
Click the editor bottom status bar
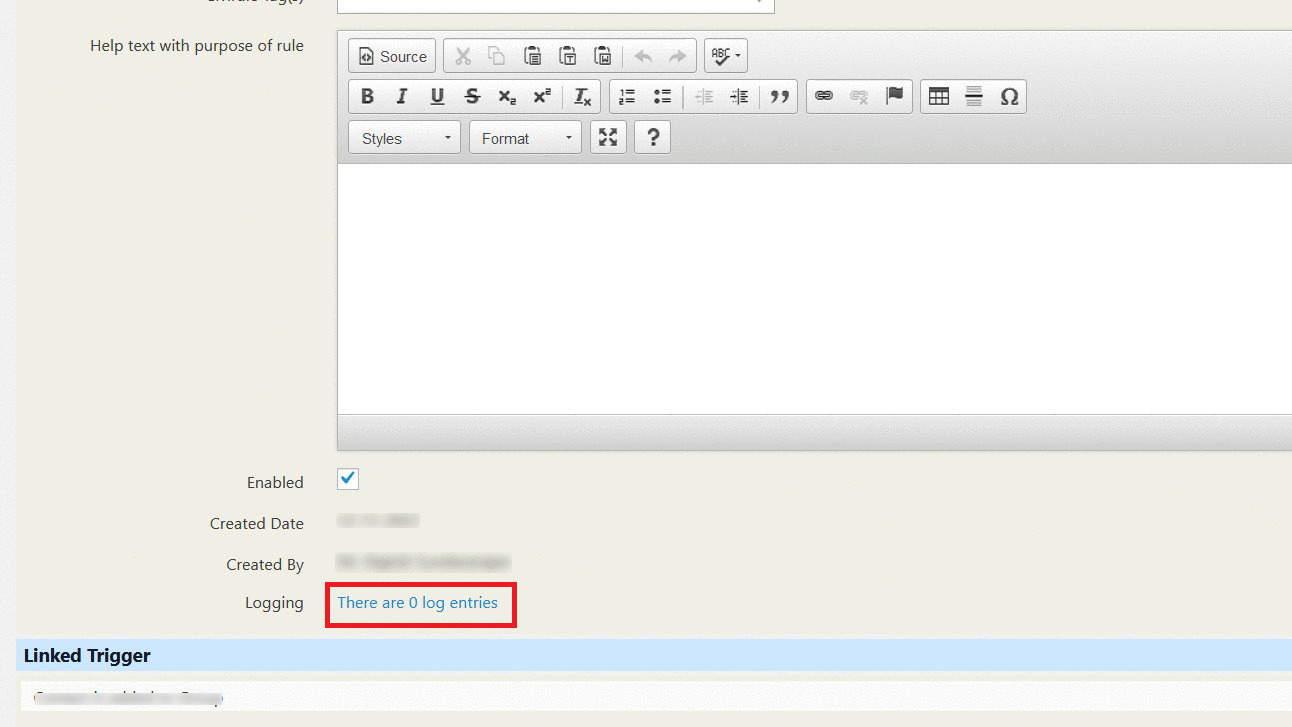pyautogui.click(x=815, y=432)
